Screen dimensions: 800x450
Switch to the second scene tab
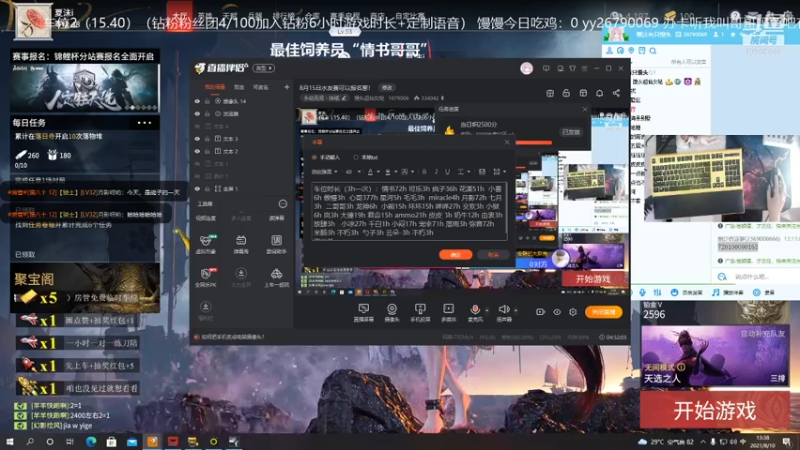tap(239, 87)
